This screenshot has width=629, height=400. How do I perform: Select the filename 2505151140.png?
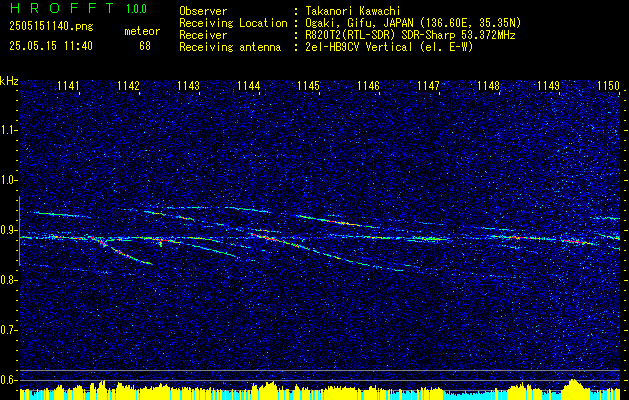coord(51,27)
